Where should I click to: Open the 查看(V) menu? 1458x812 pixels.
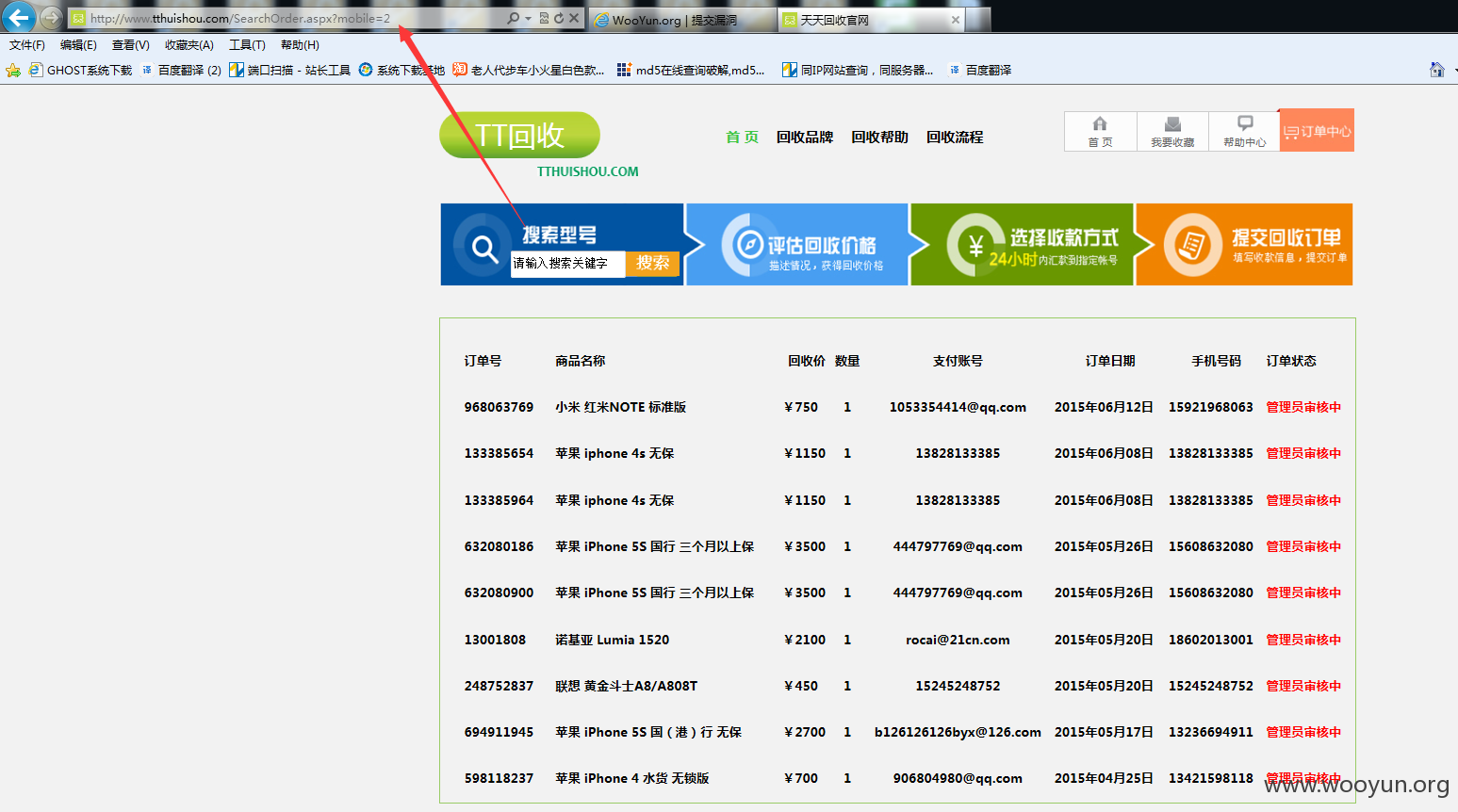point(130,45)
